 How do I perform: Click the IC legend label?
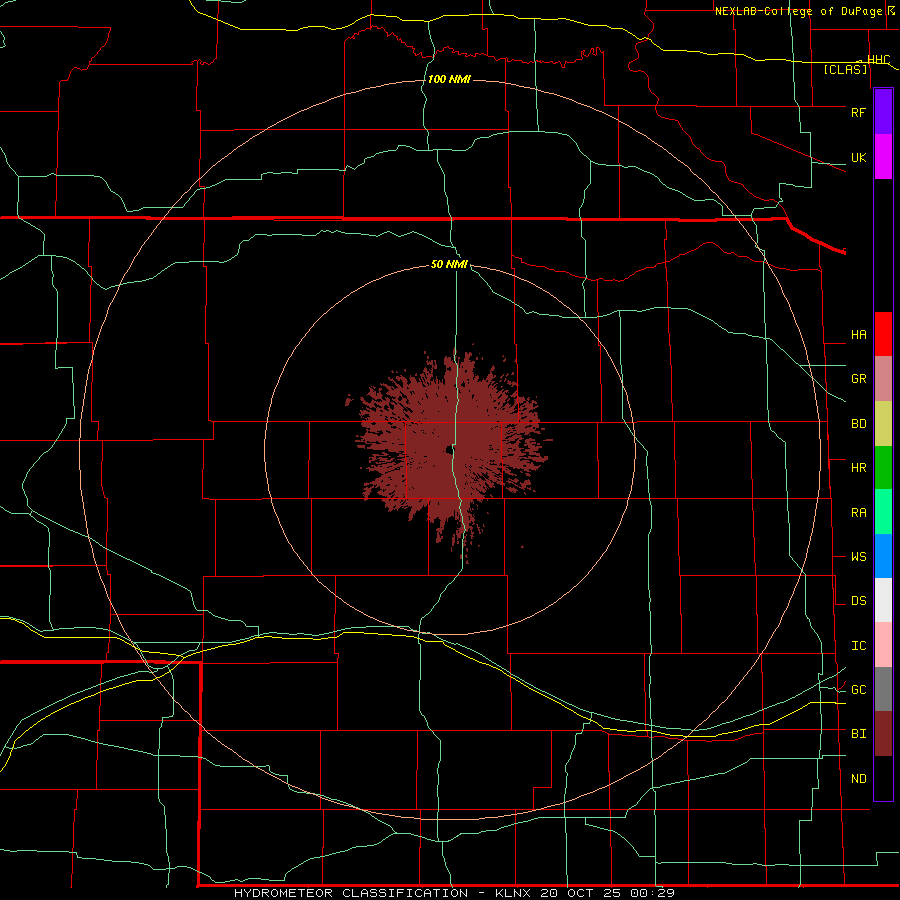858,646
